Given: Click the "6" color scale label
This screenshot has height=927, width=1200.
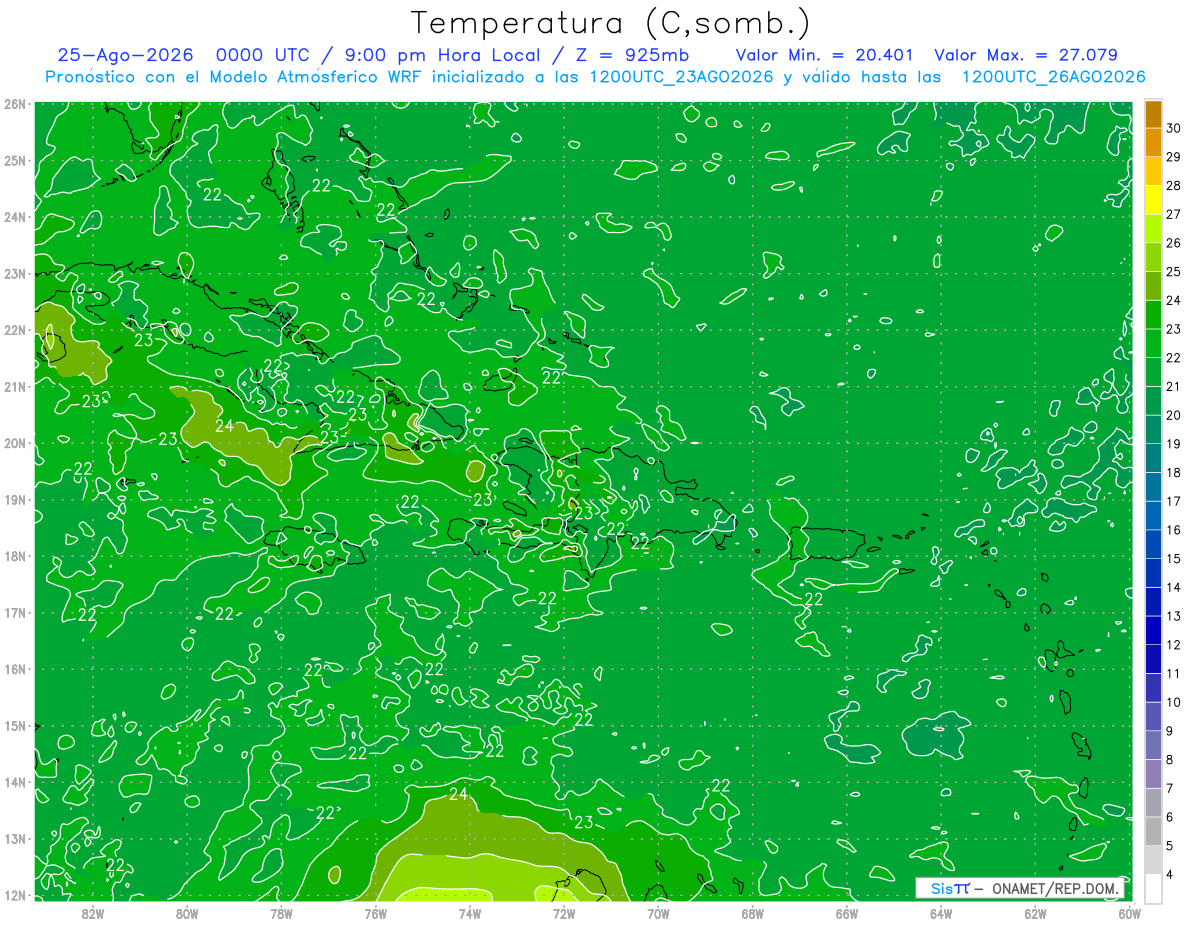Looking at the screenshot, I should coord(1169,817).
